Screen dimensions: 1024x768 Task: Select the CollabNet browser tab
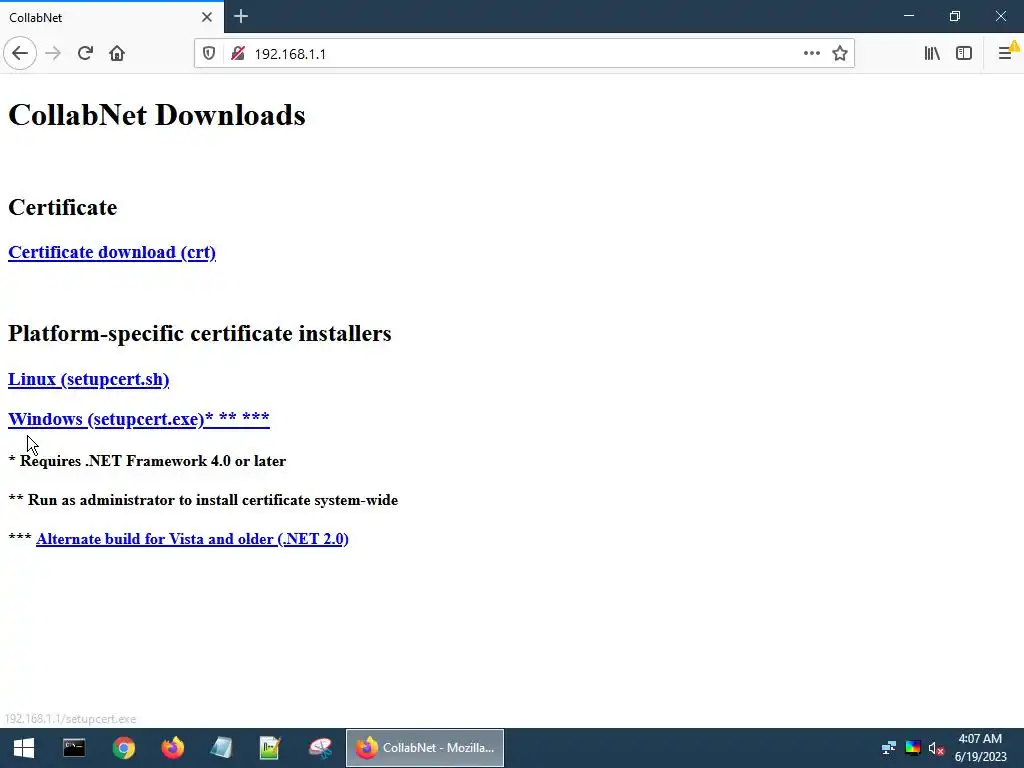click(x=112, y=17)
